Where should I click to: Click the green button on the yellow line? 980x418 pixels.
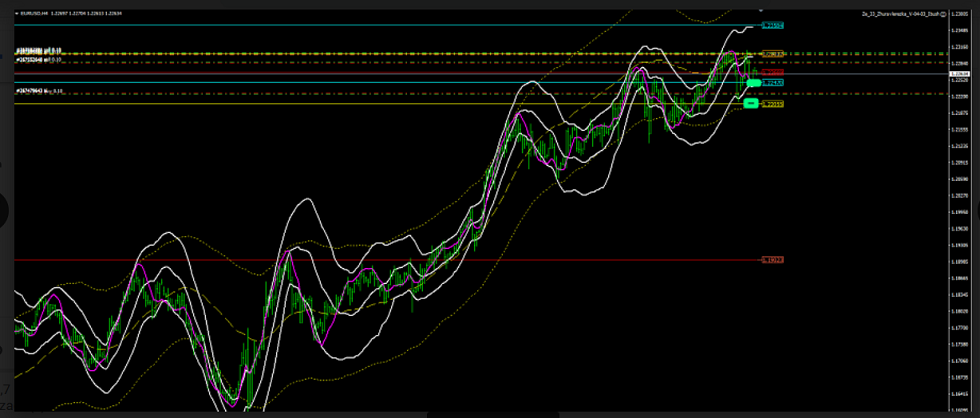point(751,103)
